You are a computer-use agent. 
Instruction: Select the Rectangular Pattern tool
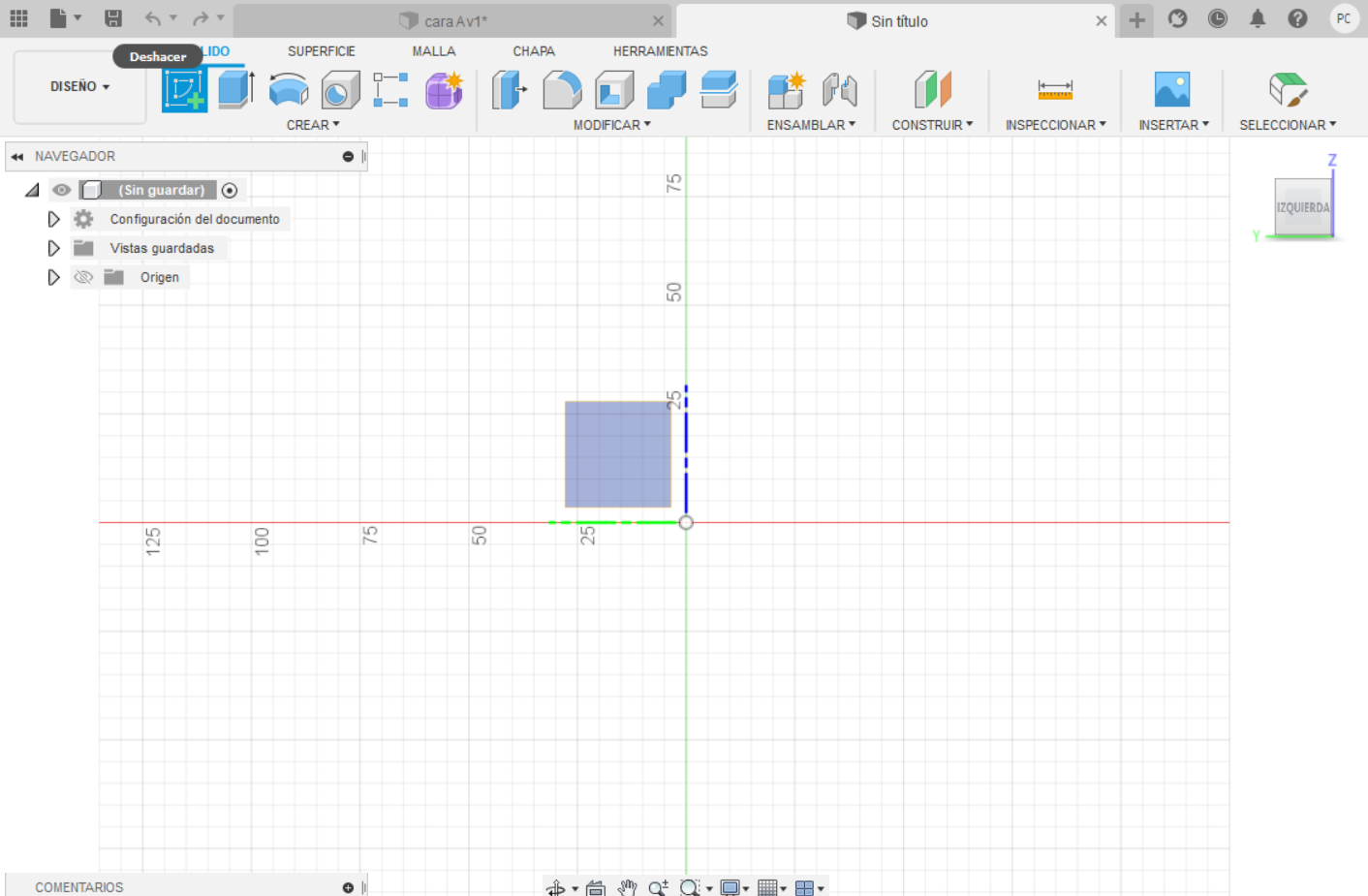391,90
